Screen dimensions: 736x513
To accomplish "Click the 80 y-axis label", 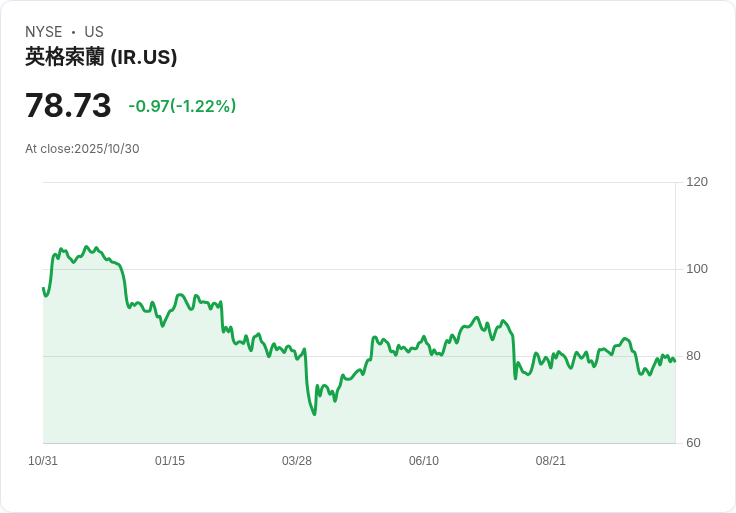I will click(x=692, y=356).
